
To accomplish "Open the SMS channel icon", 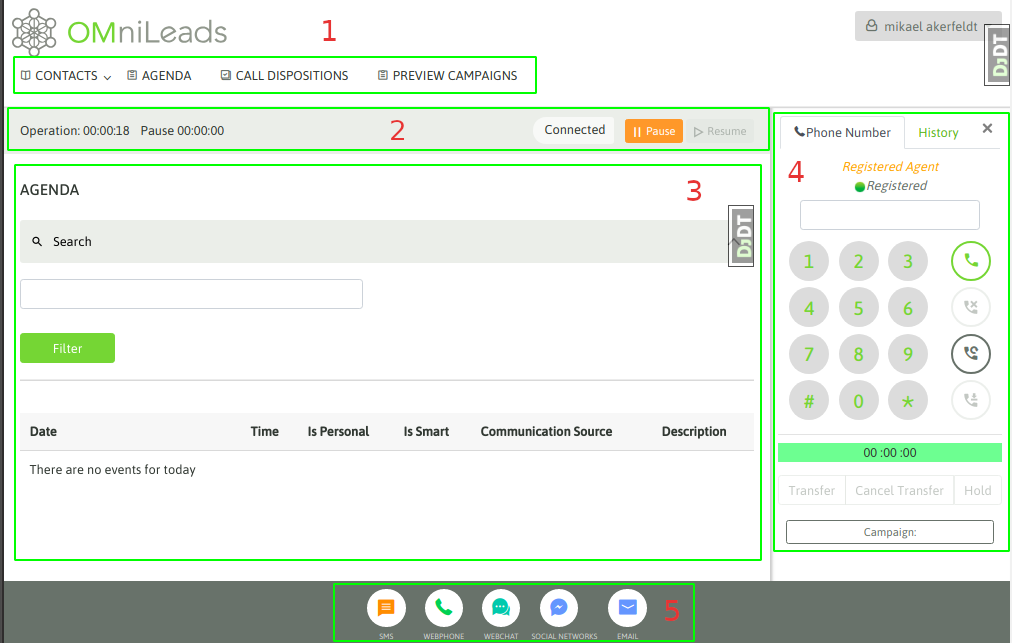I will (x=386, y=608).
